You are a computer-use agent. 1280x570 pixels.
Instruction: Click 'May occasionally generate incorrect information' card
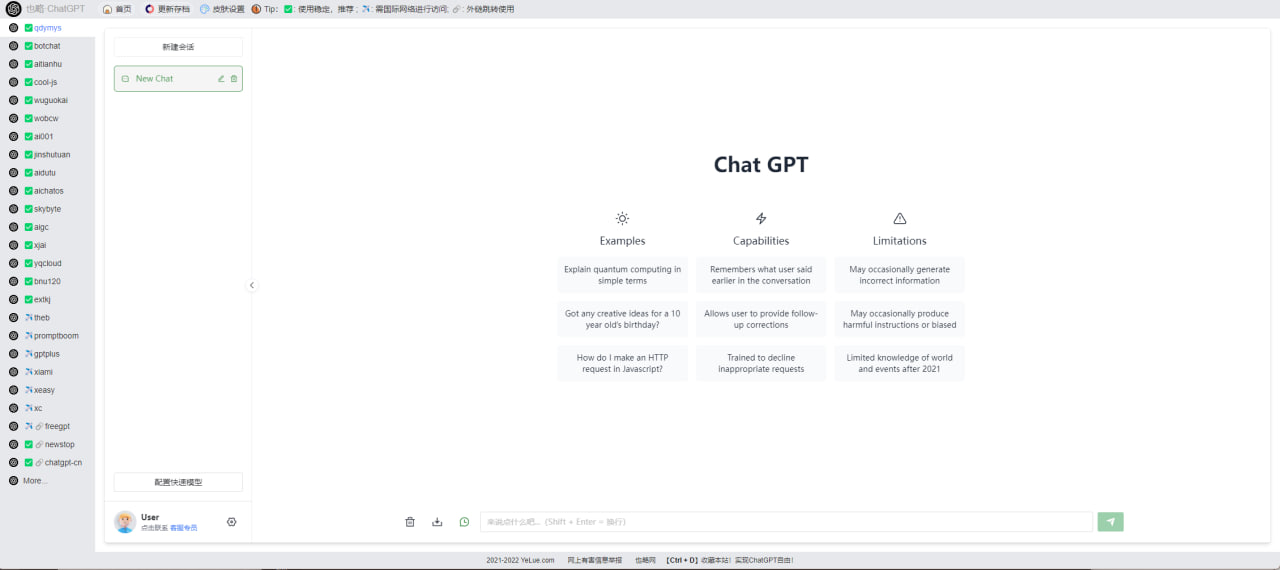(900, 275)
